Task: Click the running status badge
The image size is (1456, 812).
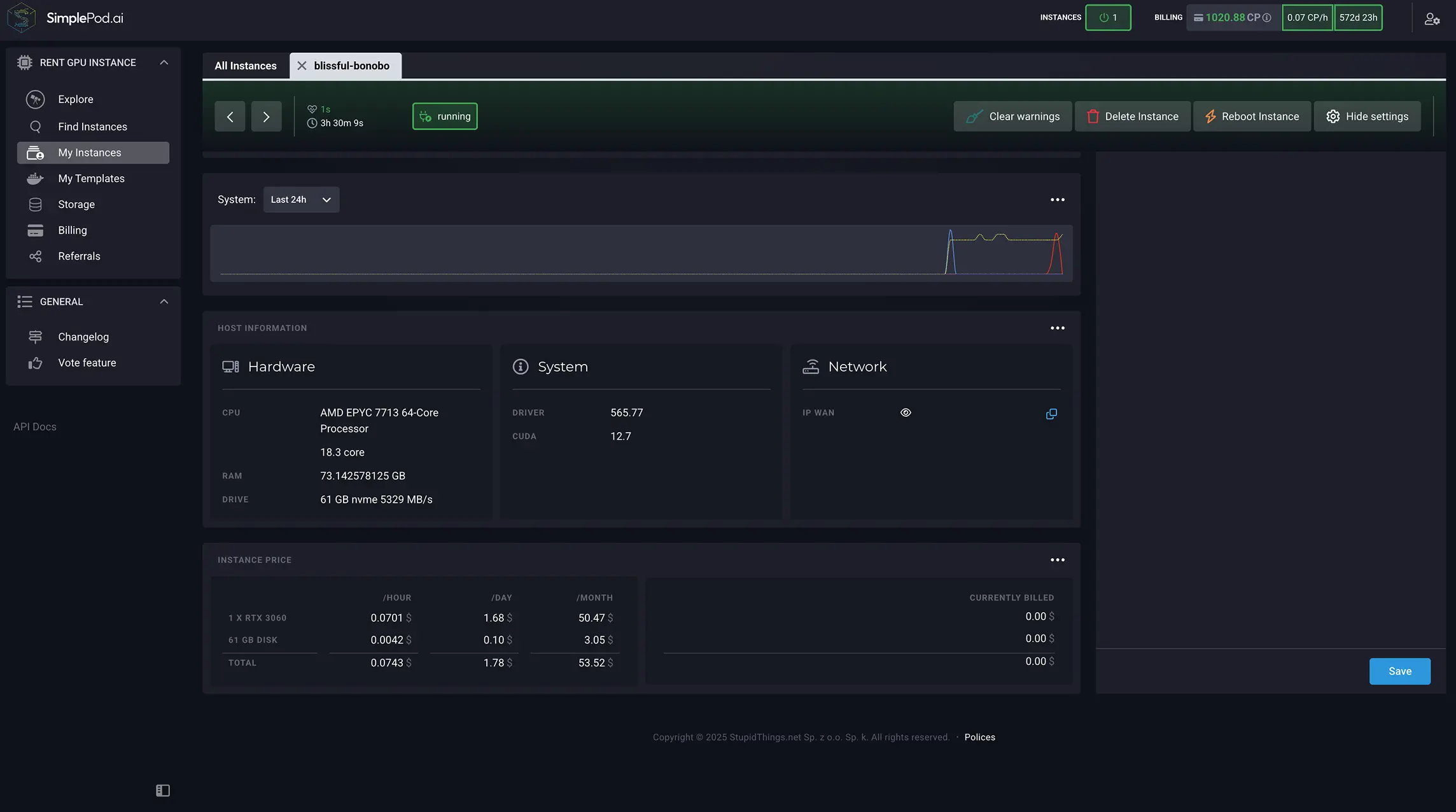Action: pos(445,116)
